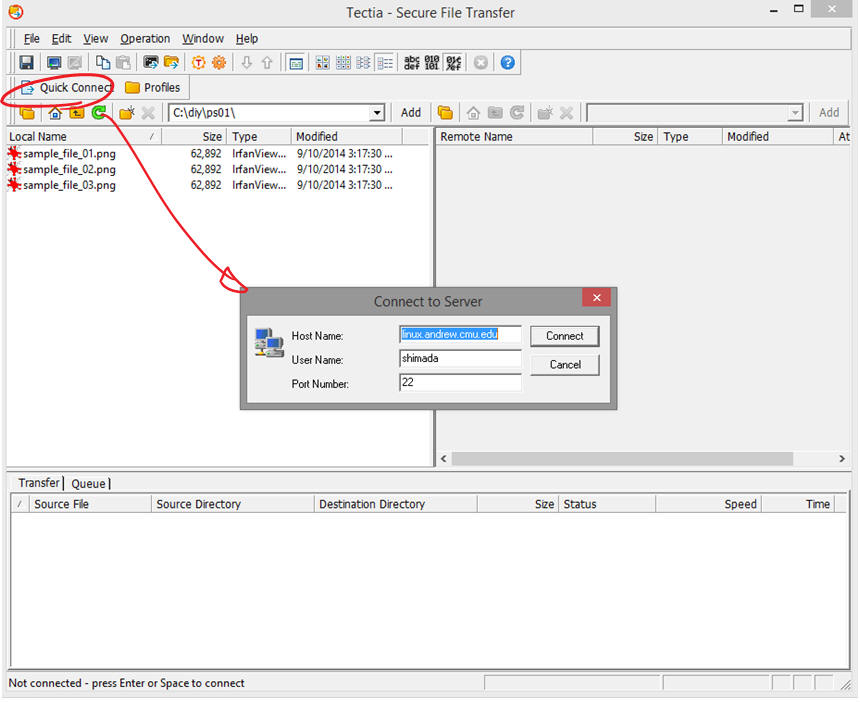860x702 pixels.
Task: Click the blue Help question mark icon
Action: [x=508, y=63]
